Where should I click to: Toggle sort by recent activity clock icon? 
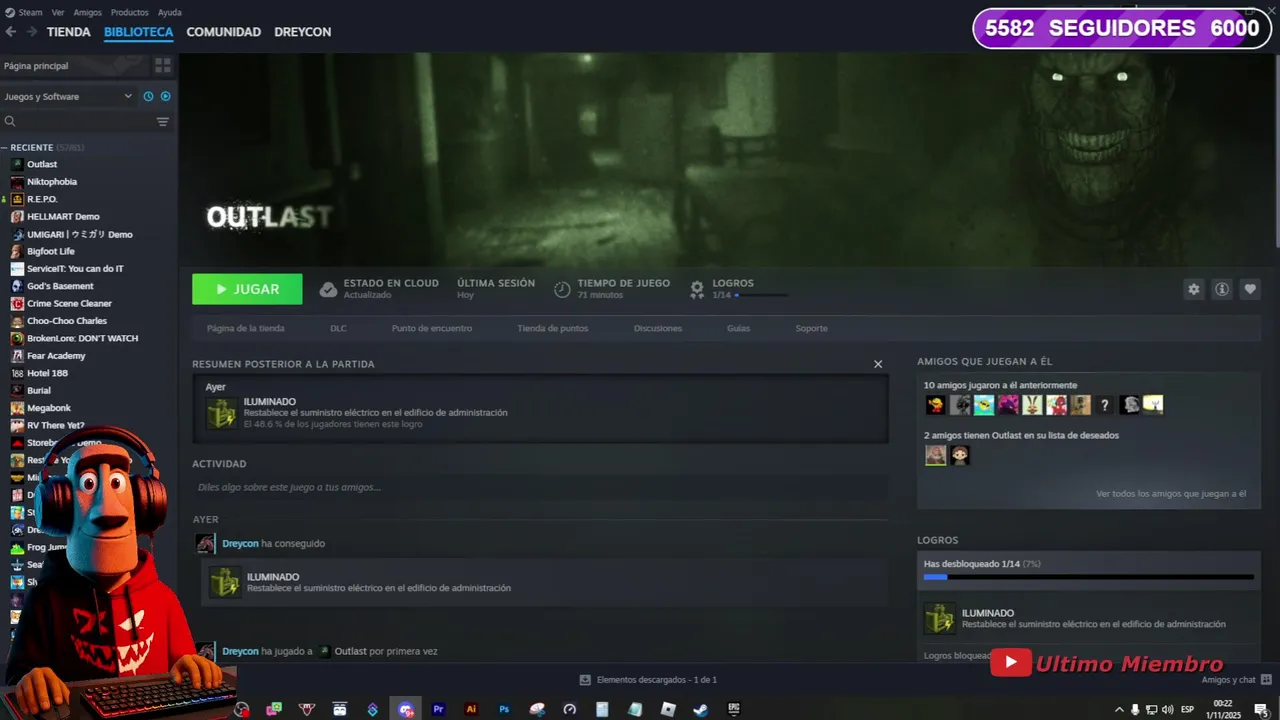[x=149, y=96]
